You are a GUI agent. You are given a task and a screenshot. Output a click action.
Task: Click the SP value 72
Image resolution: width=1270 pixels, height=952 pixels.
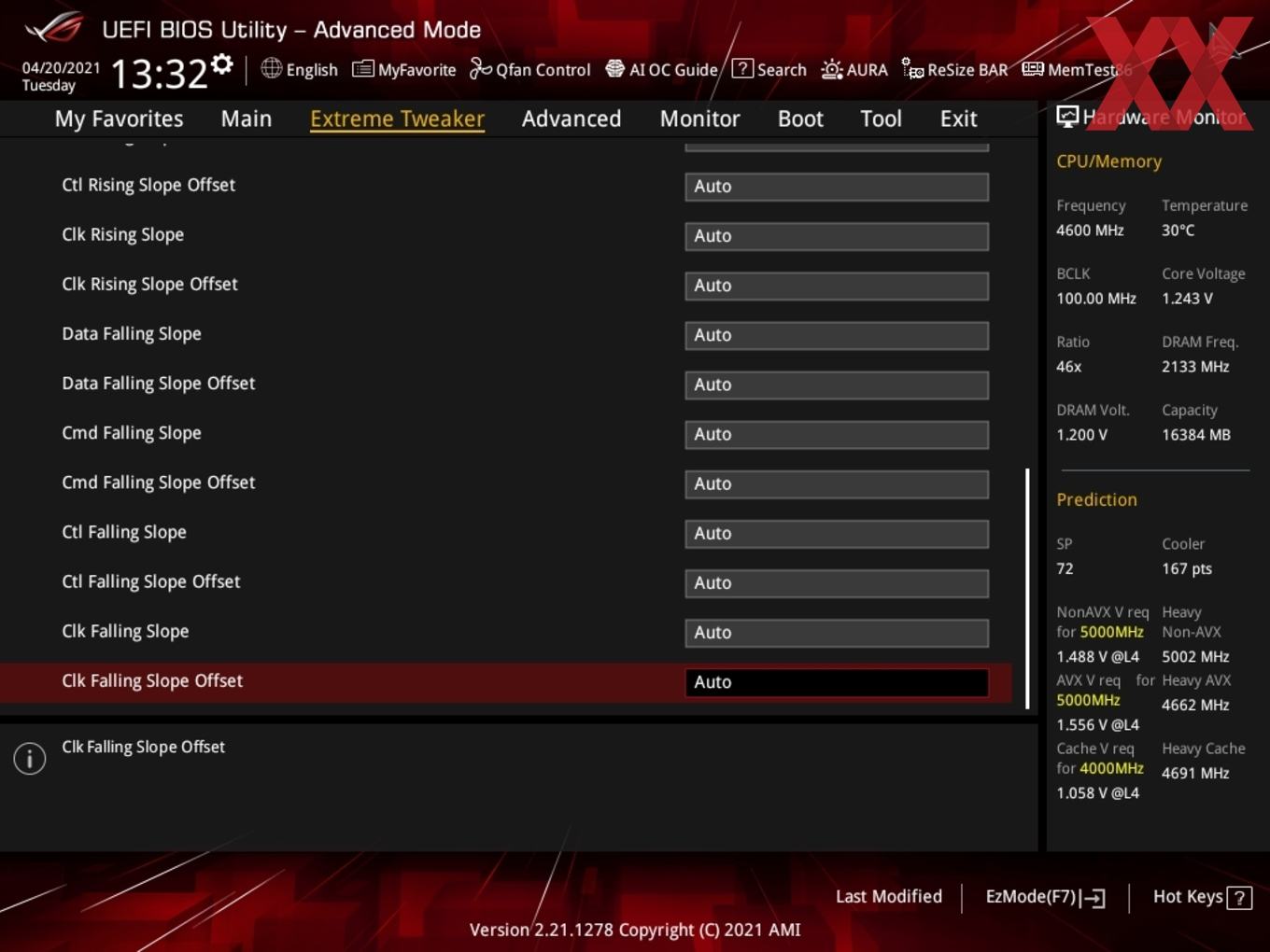click(1065, 568)
